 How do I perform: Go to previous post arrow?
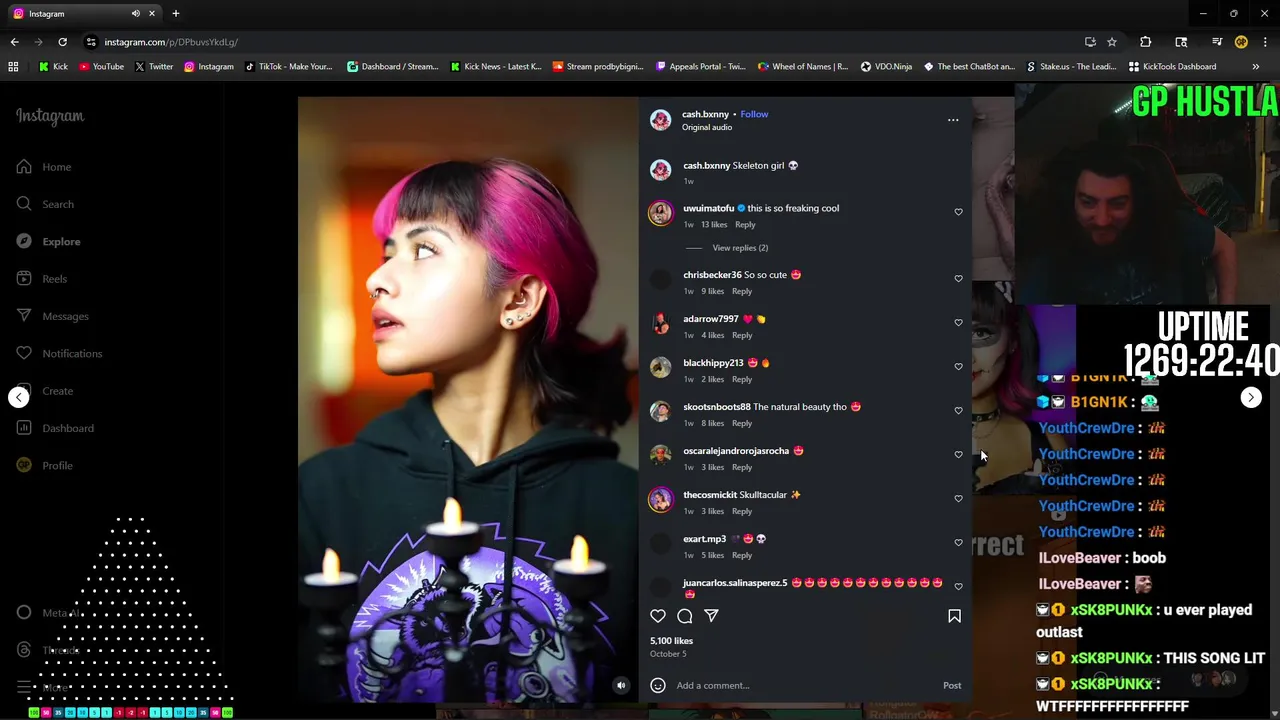coord(19,397)
